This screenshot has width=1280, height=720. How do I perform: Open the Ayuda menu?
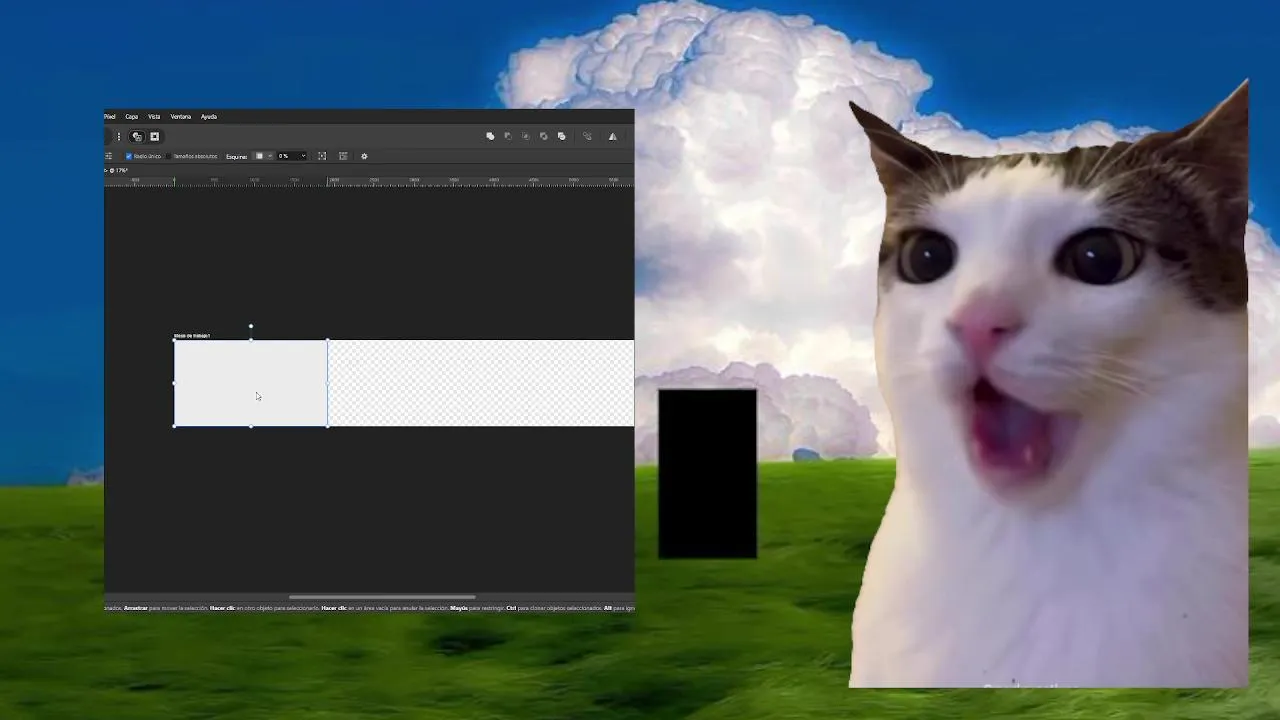(x=209, y=117)
